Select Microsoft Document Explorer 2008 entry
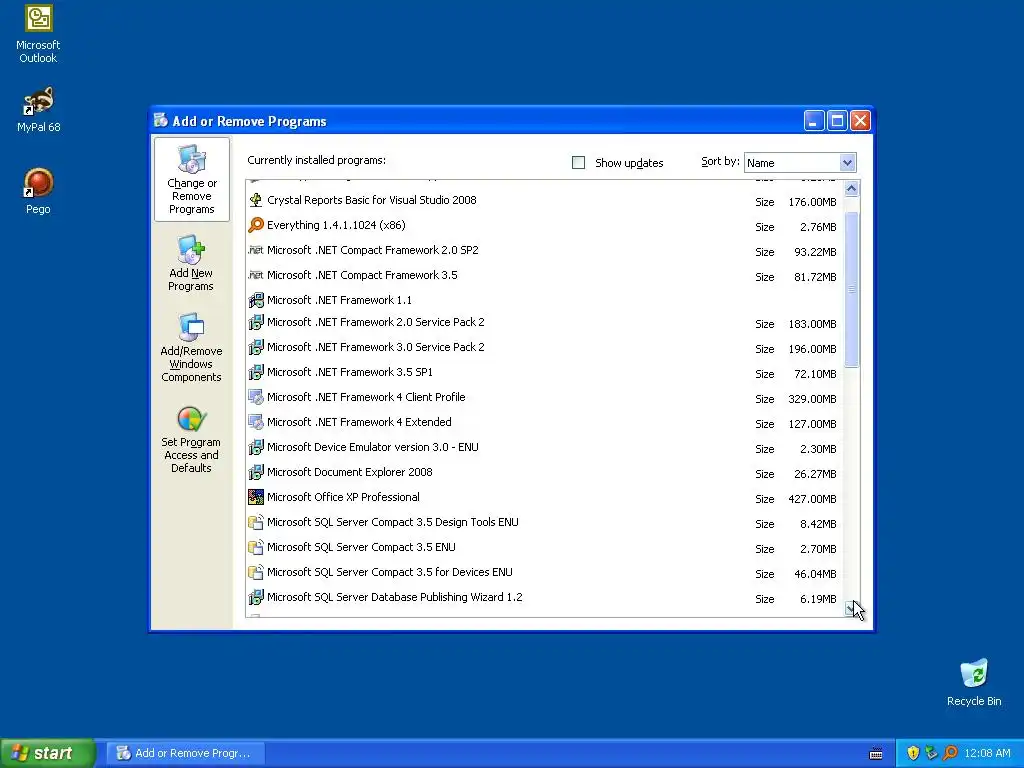The width and height of the screenshot is (1024, 768). point(545,472)
